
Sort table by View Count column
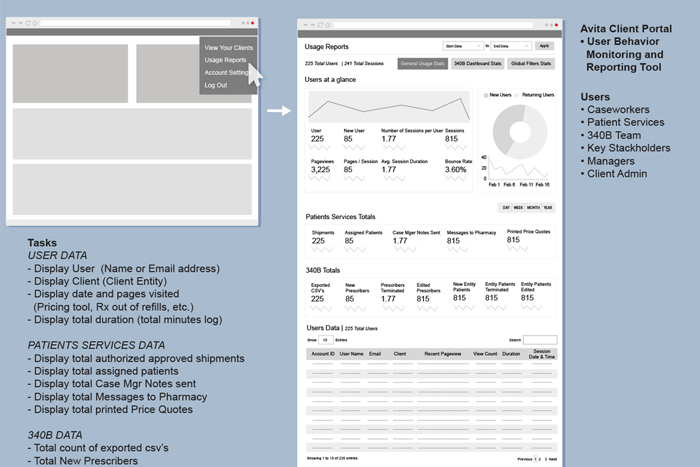click(x=485, y=354)
